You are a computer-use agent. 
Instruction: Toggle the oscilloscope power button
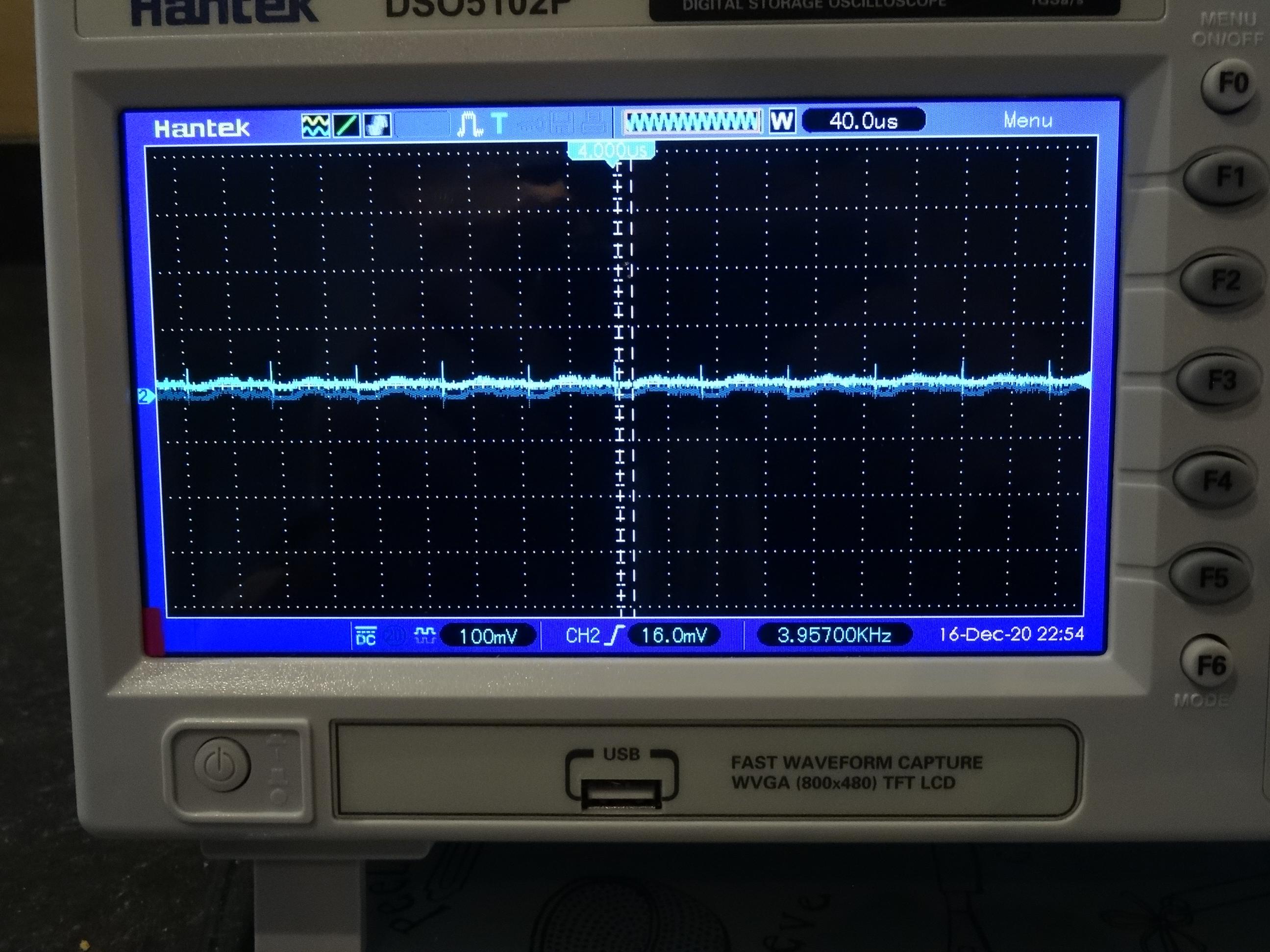222,765
